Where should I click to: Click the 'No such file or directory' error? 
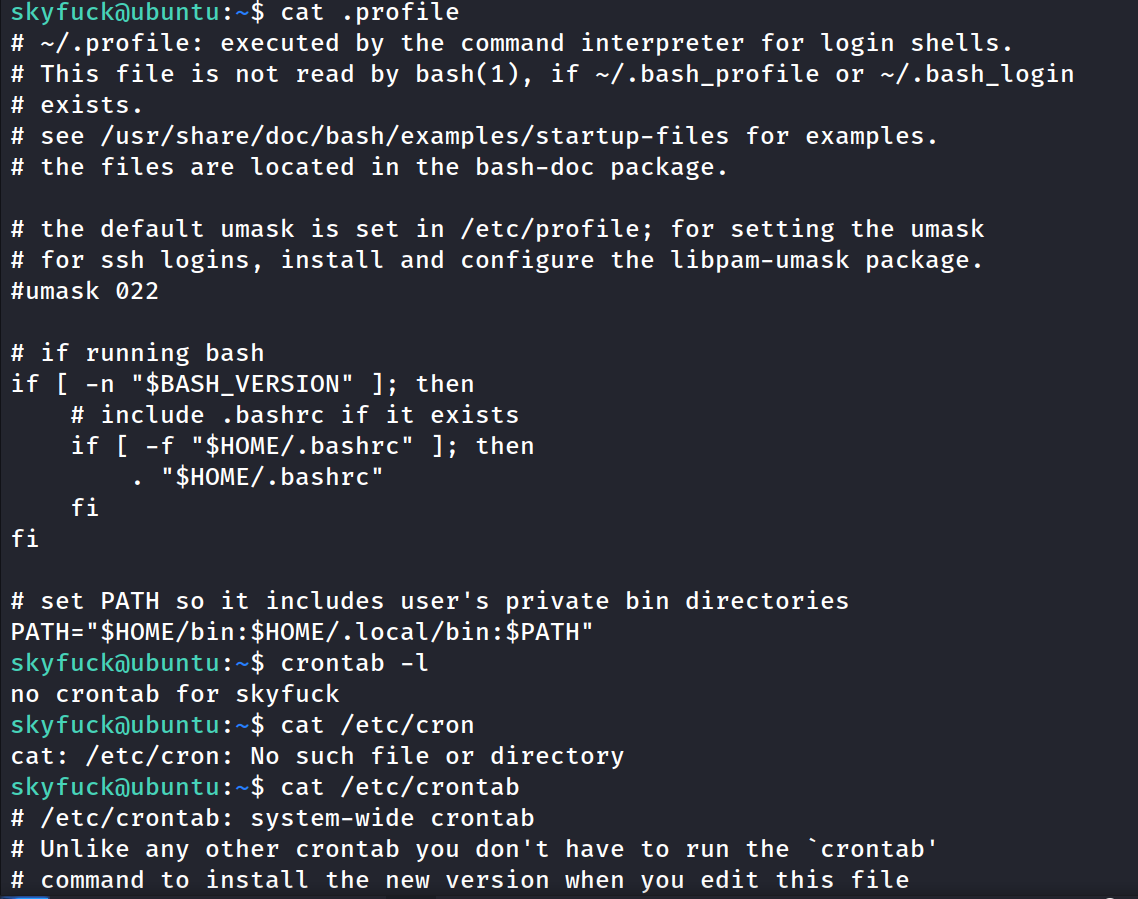coord(437,755)
